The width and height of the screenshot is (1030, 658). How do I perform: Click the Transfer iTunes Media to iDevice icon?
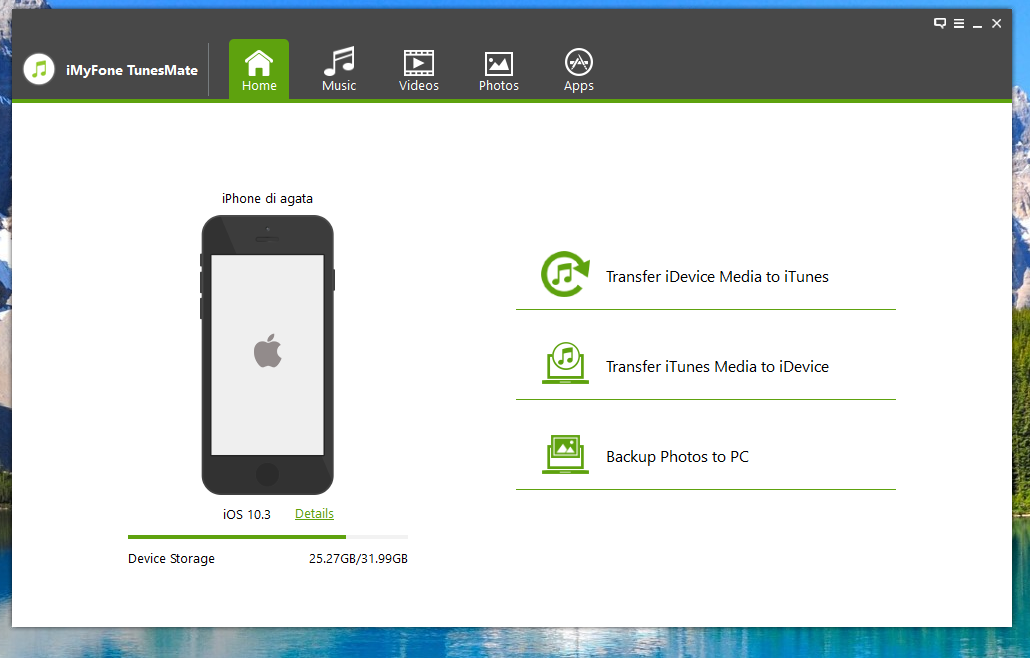pyautogui.click(x=566, y=363)
